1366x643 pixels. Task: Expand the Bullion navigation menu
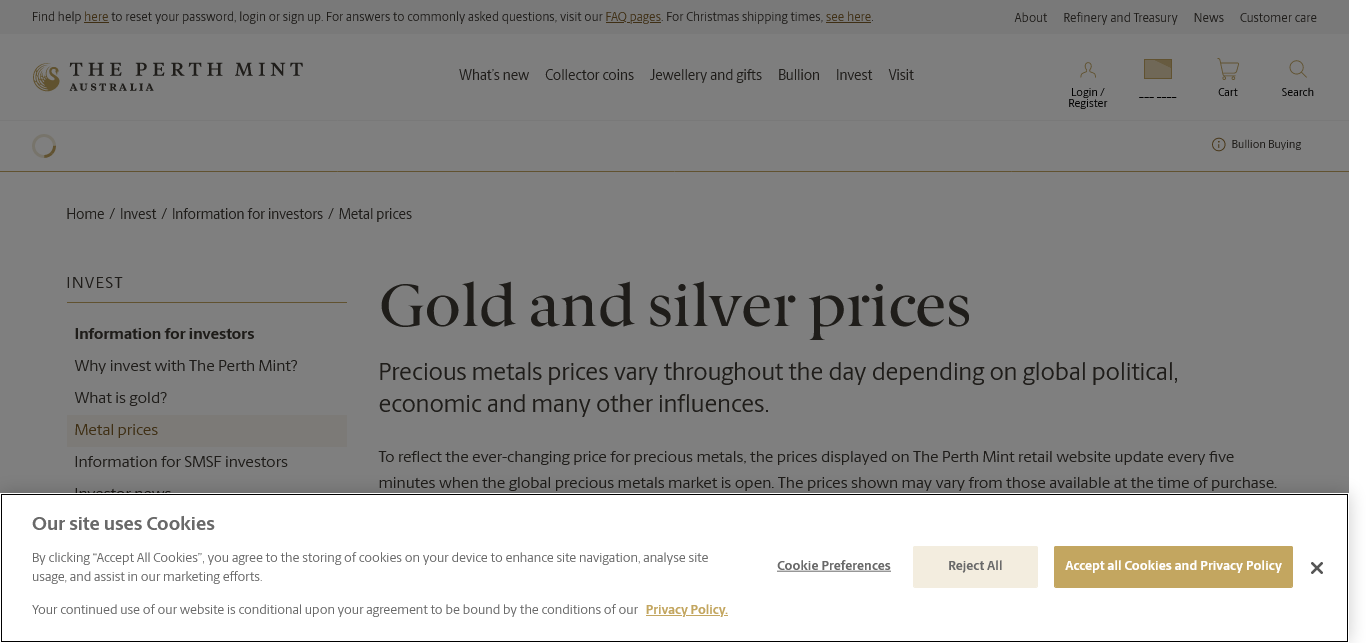point(798,75)
